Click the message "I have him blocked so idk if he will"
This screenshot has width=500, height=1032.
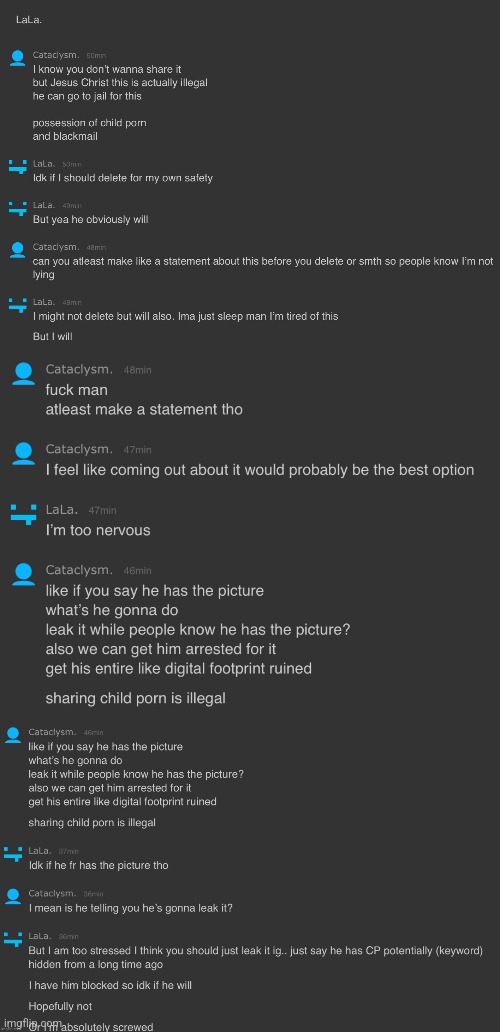coord(110,985)
